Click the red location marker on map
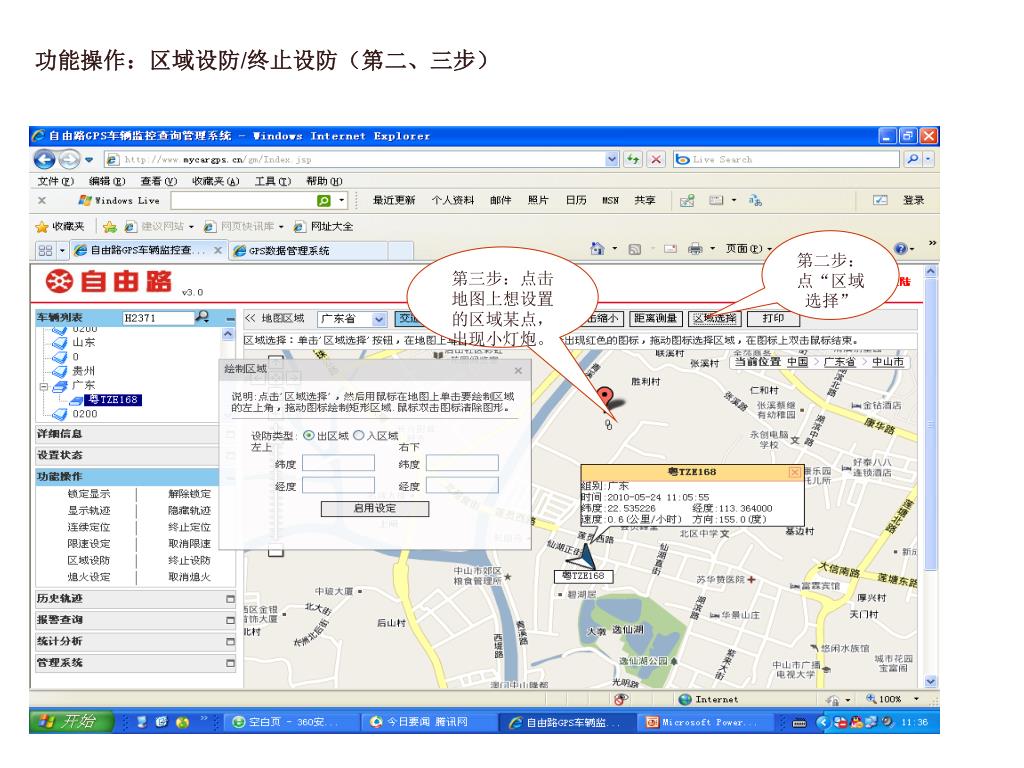 [x=605, y=396]
